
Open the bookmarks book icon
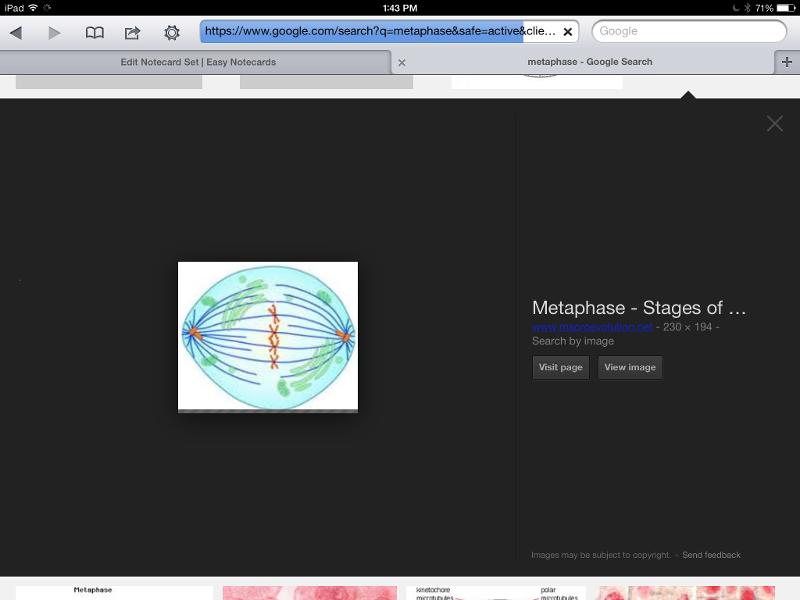(x=94, y=32)
